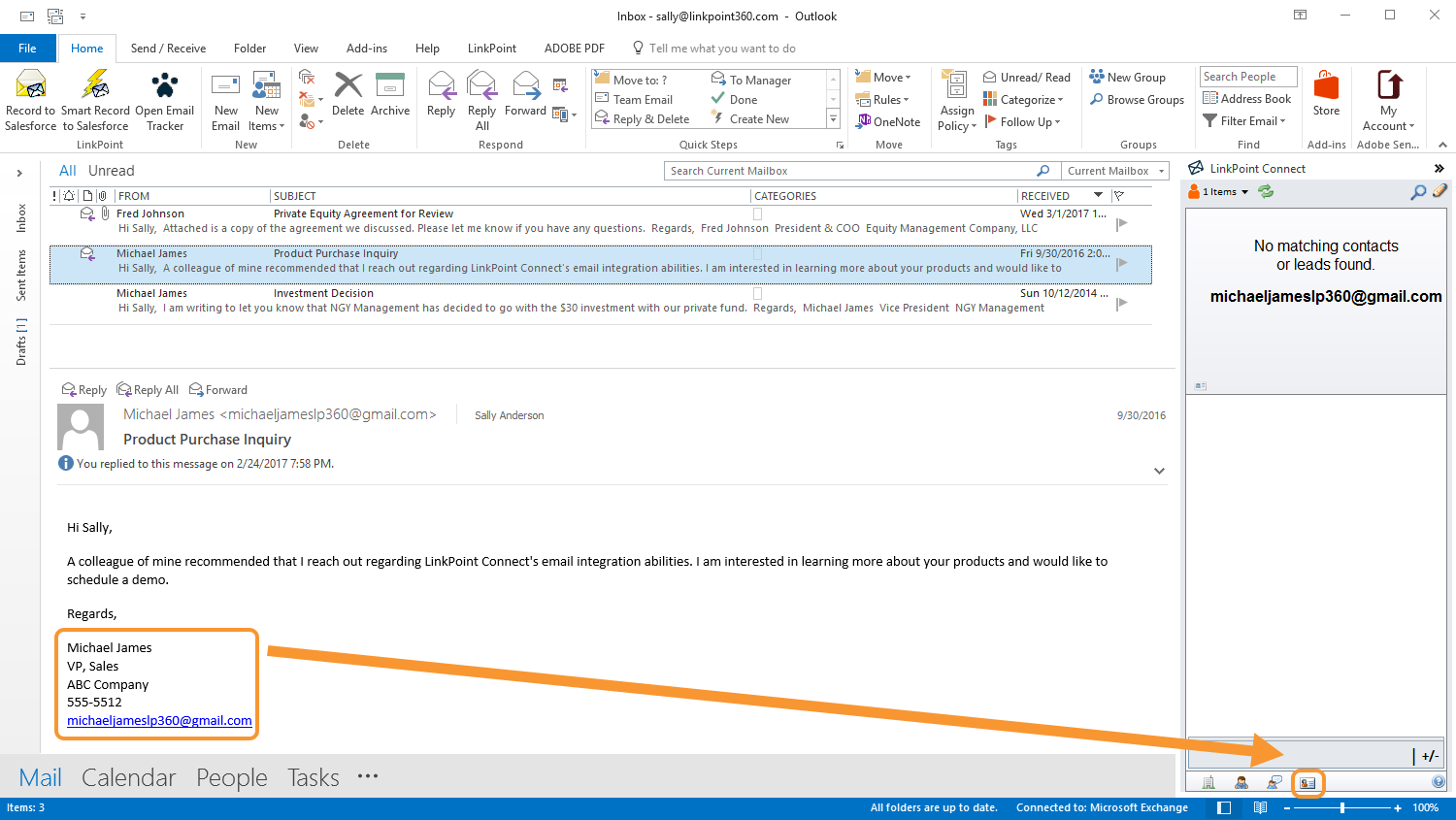
Task: Send to OneNote
Action: (x=888, y=122)
